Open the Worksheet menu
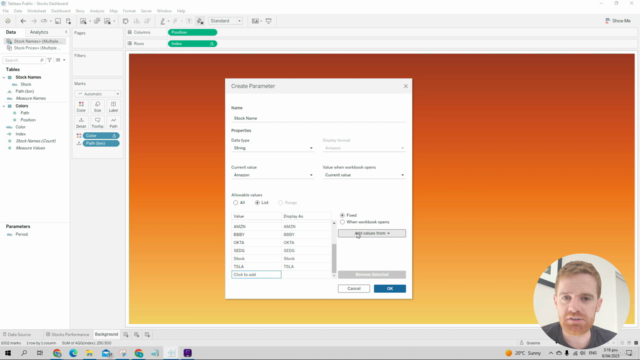The height and width of the screenshot is (360, 640). (x=36, y=11)
